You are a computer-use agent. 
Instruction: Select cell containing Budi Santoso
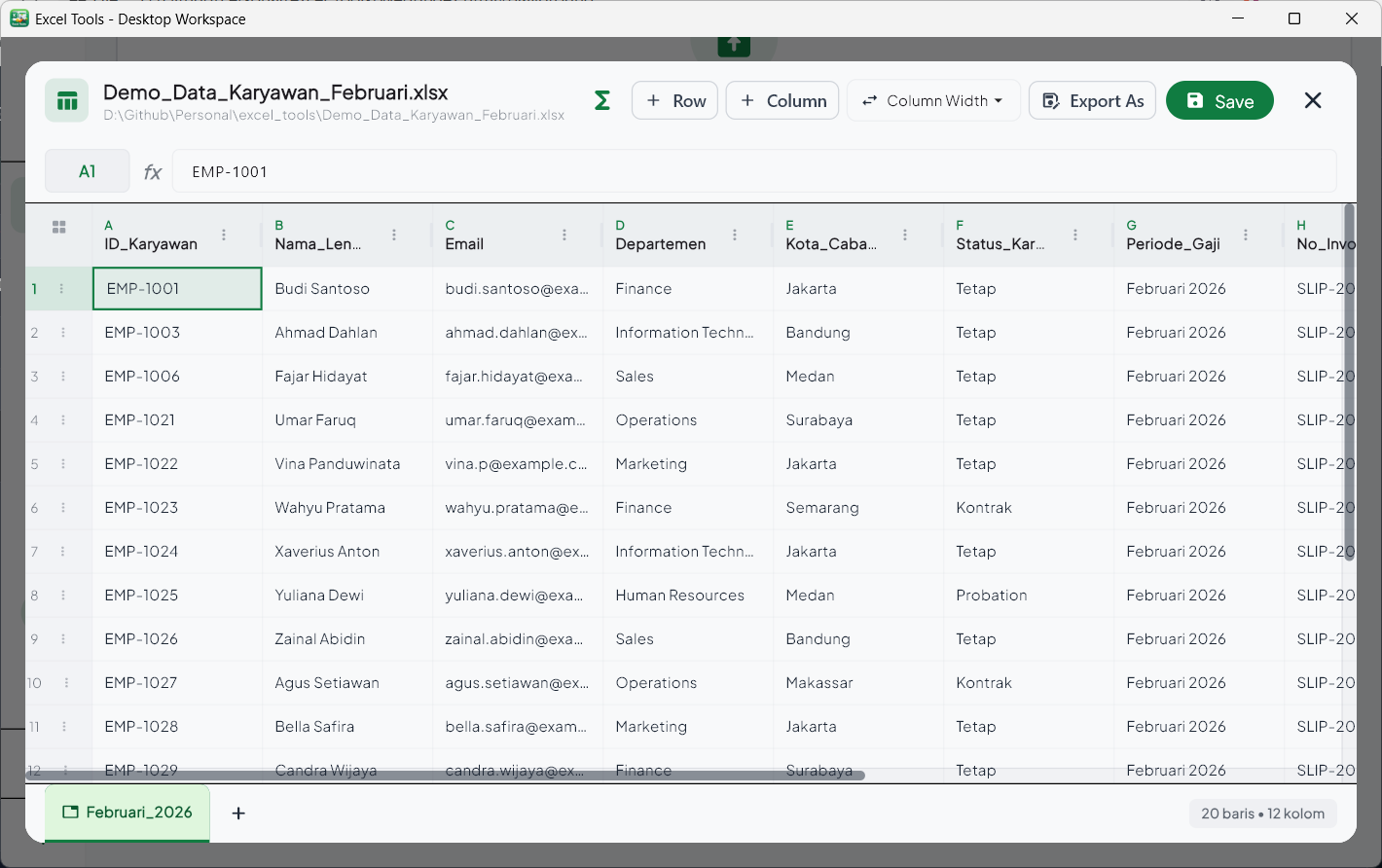point(347,289)
